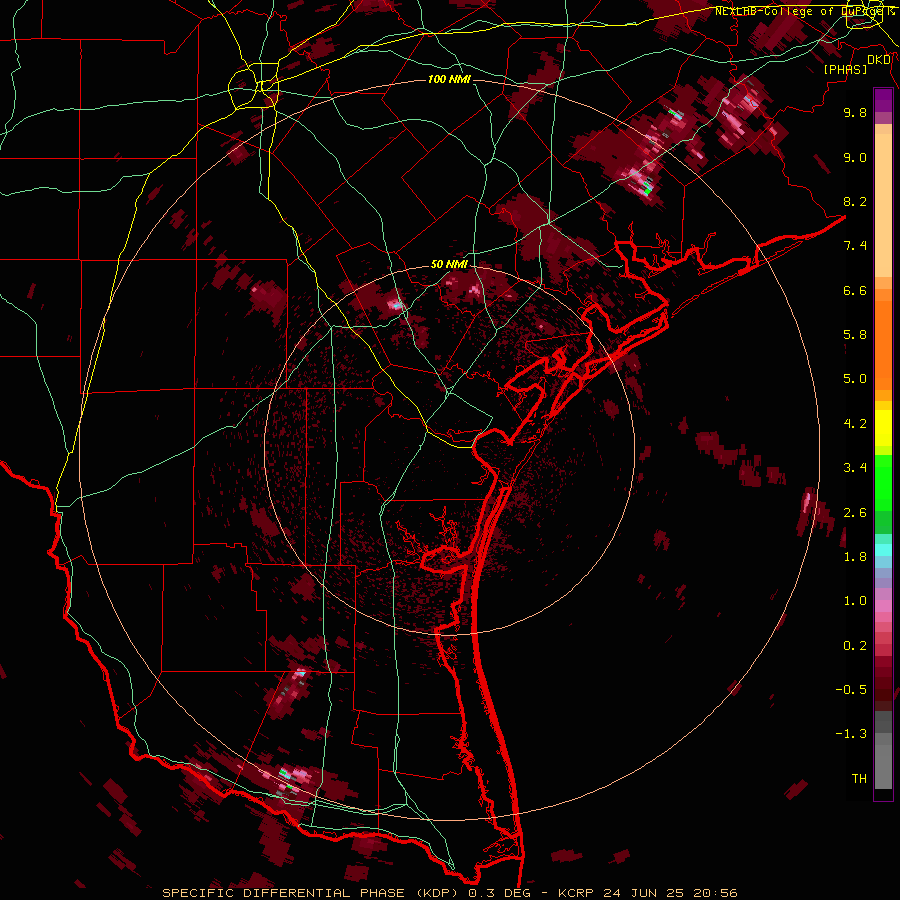This screenshot has height=900, width=900.
Task: Click the 9.0 value on the color scale
Action: tap(855, 157)
